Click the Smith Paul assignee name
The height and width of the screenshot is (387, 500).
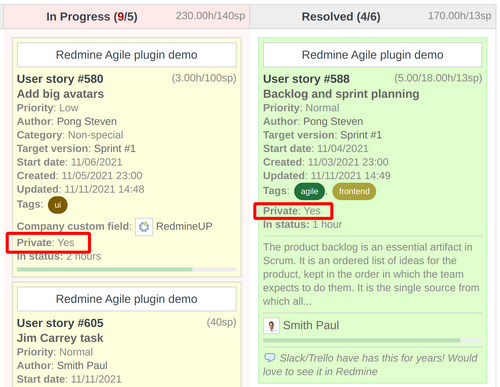(311, 325)
